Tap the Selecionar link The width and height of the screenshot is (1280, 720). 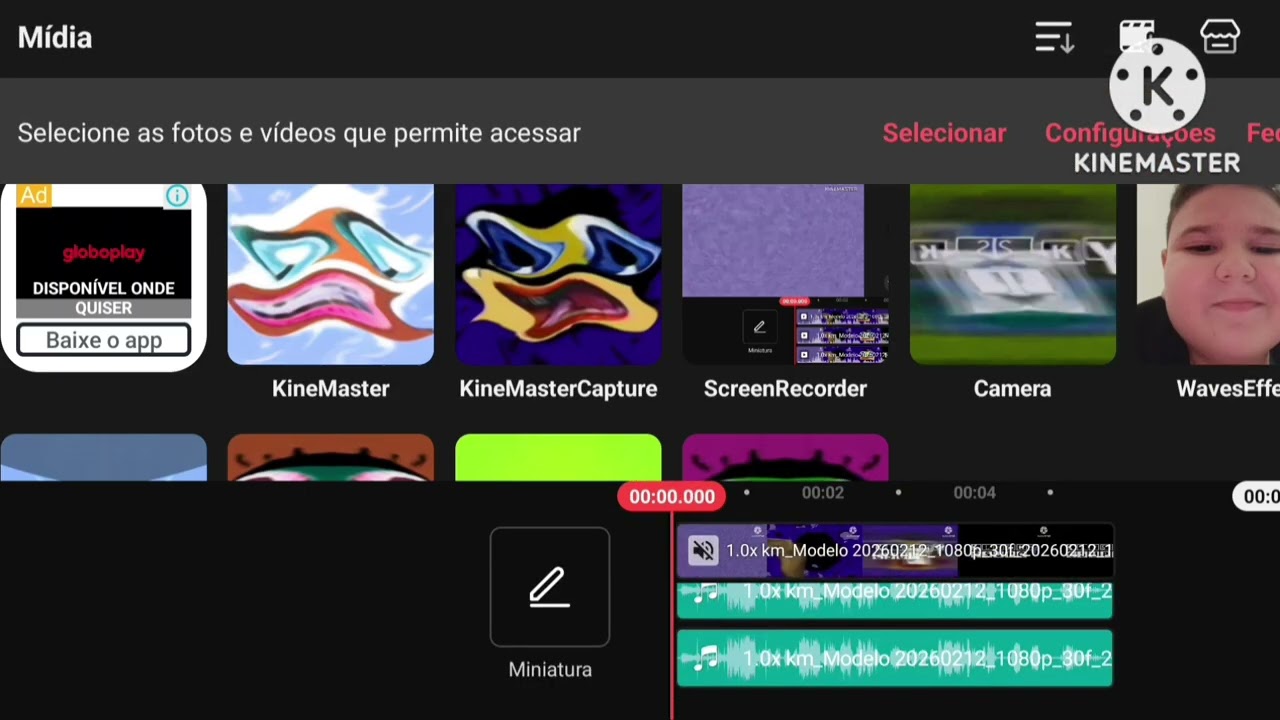[944, 133]
